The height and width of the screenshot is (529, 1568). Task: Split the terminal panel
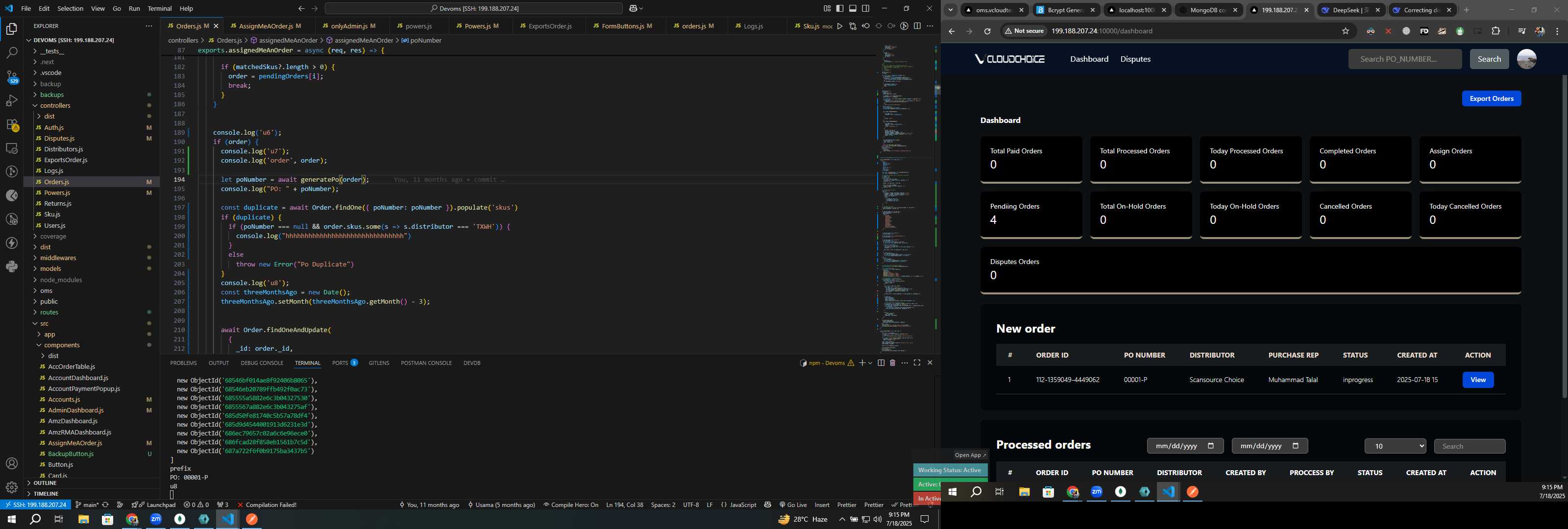pos(881,363)
